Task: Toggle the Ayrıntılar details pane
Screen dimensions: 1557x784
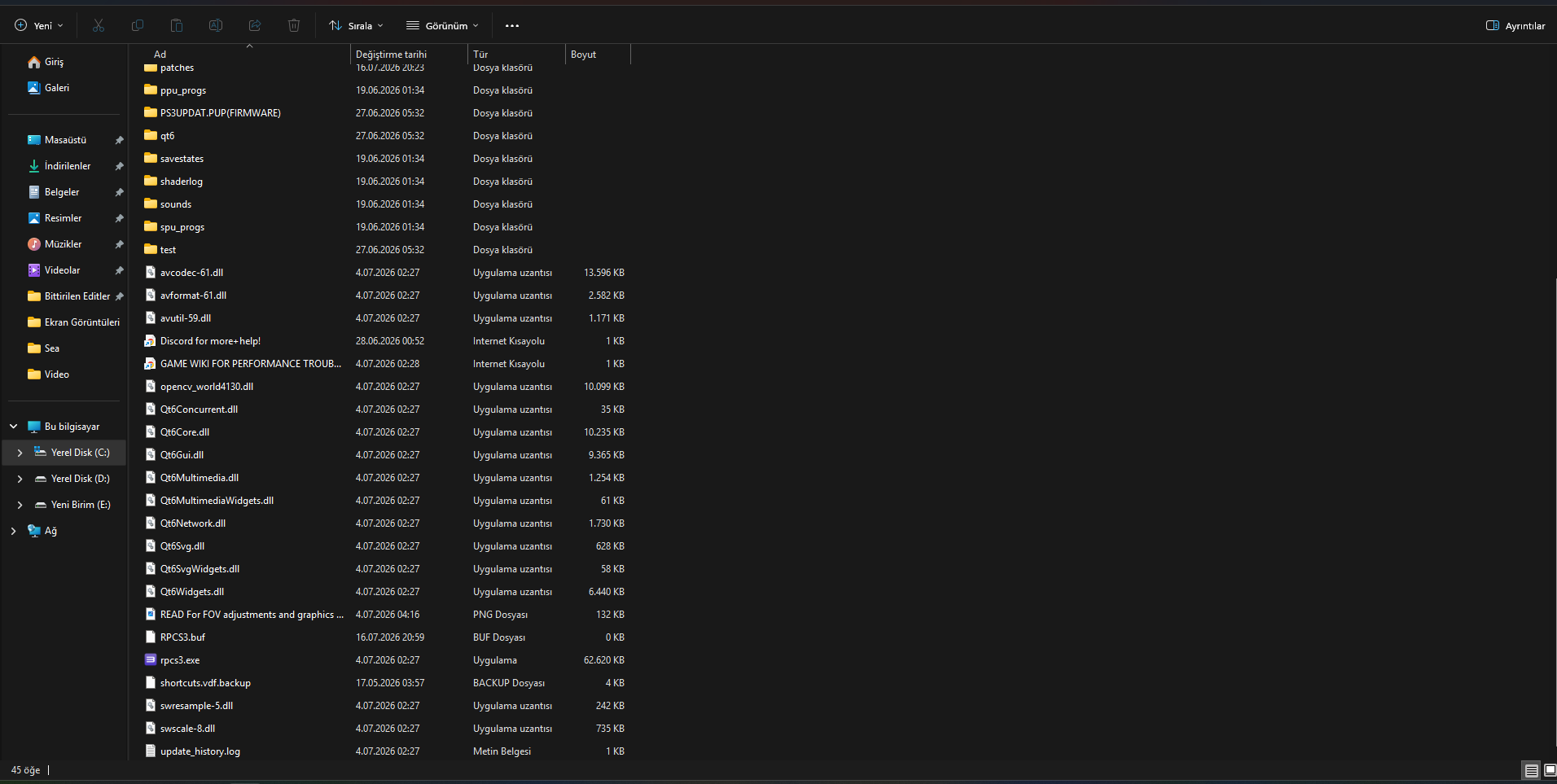Action: (1515, 25)
